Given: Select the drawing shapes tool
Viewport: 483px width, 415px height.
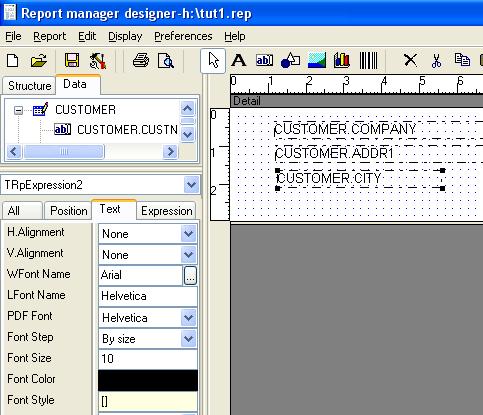Looking at the screenshot, I should point(290,61).
